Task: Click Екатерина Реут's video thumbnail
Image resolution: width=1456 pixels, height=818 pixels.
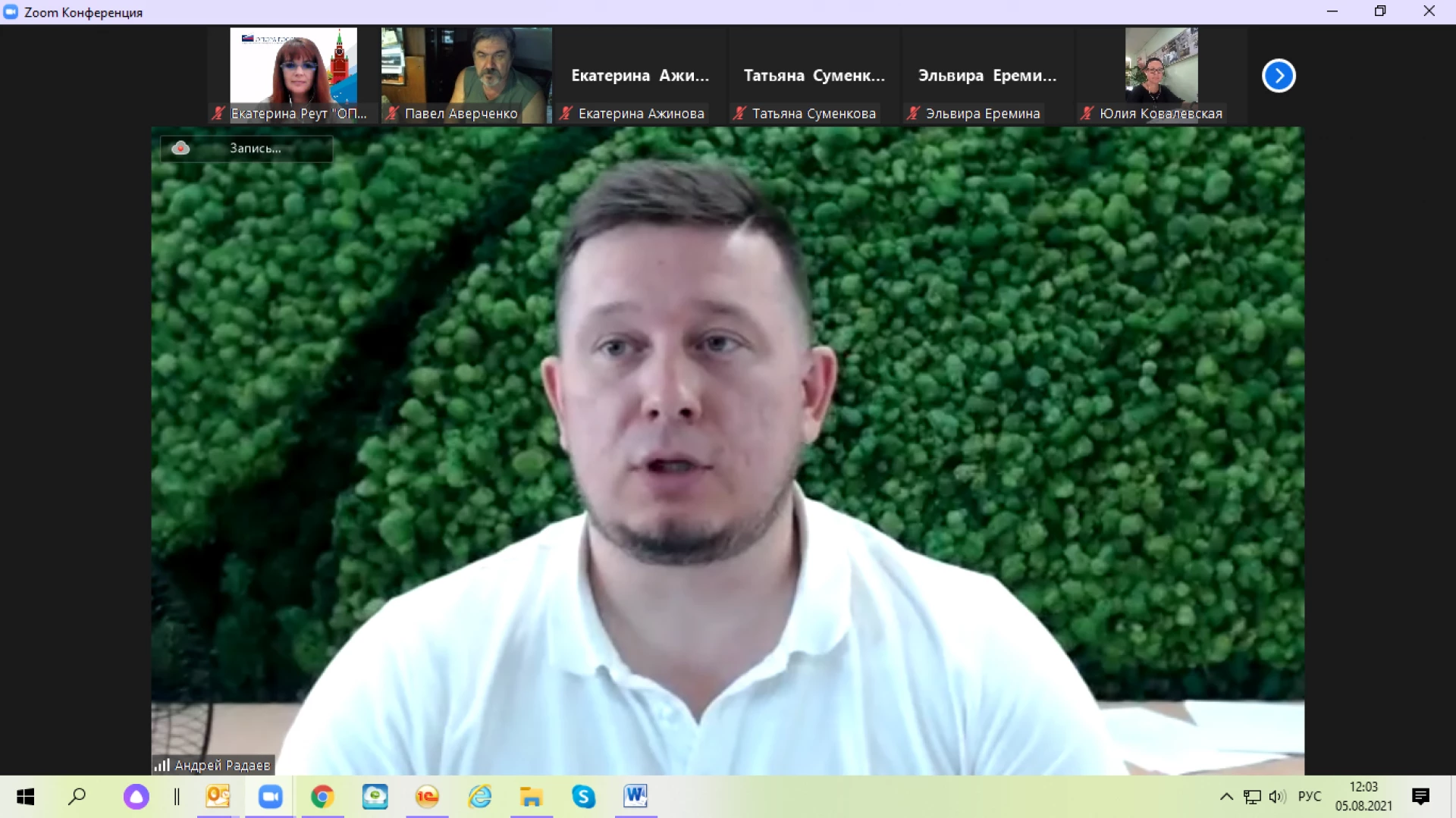Action: pos(293,74)
